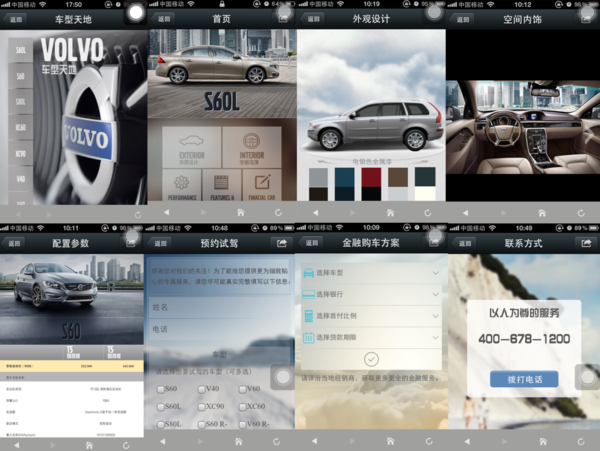The image size is (600, 451).
Task: Open Performance gear tile on 首页 screen
Action: click(x=182, y=185)
